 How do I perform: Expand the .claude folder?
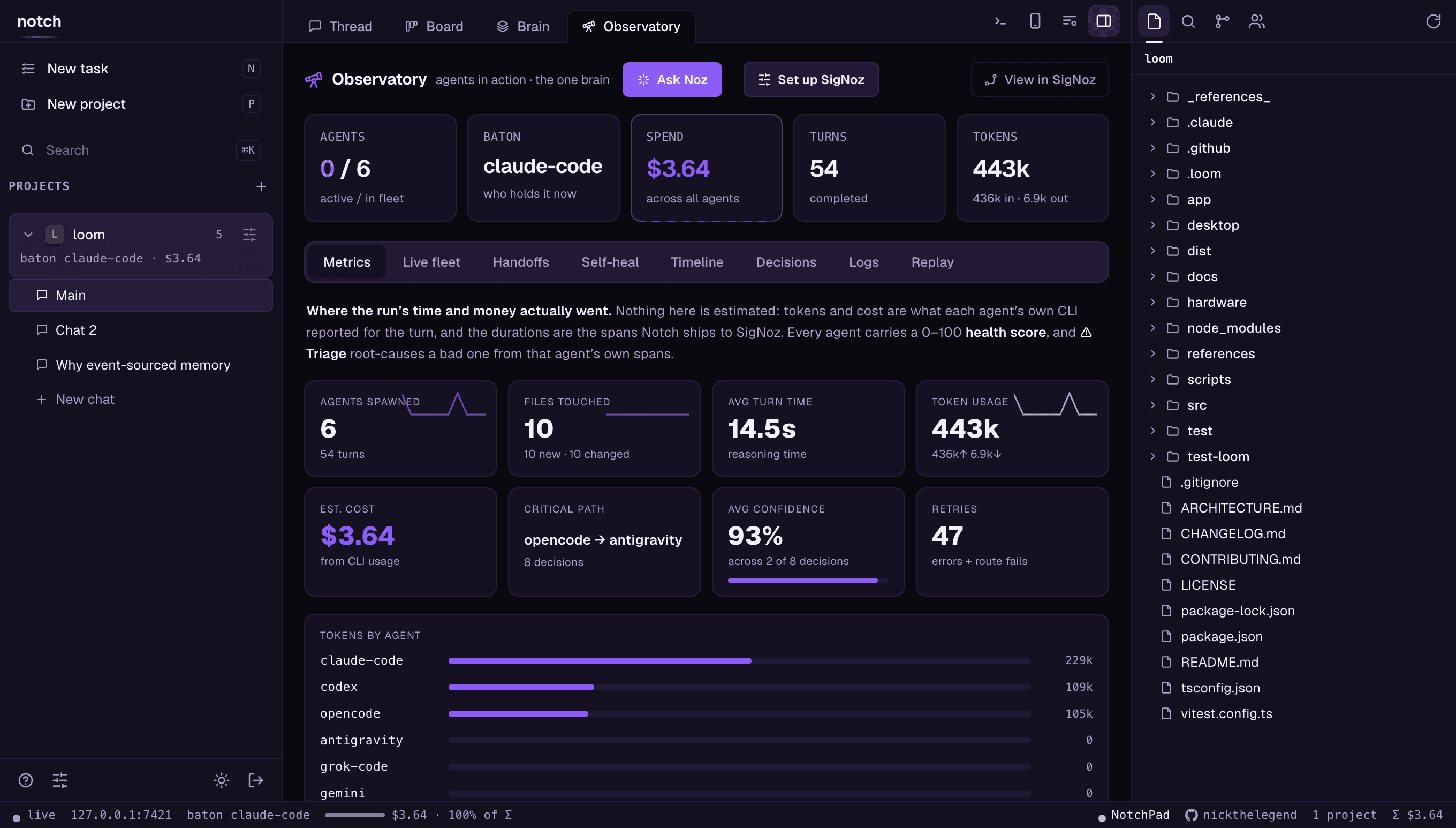(x=1152, y=122)
